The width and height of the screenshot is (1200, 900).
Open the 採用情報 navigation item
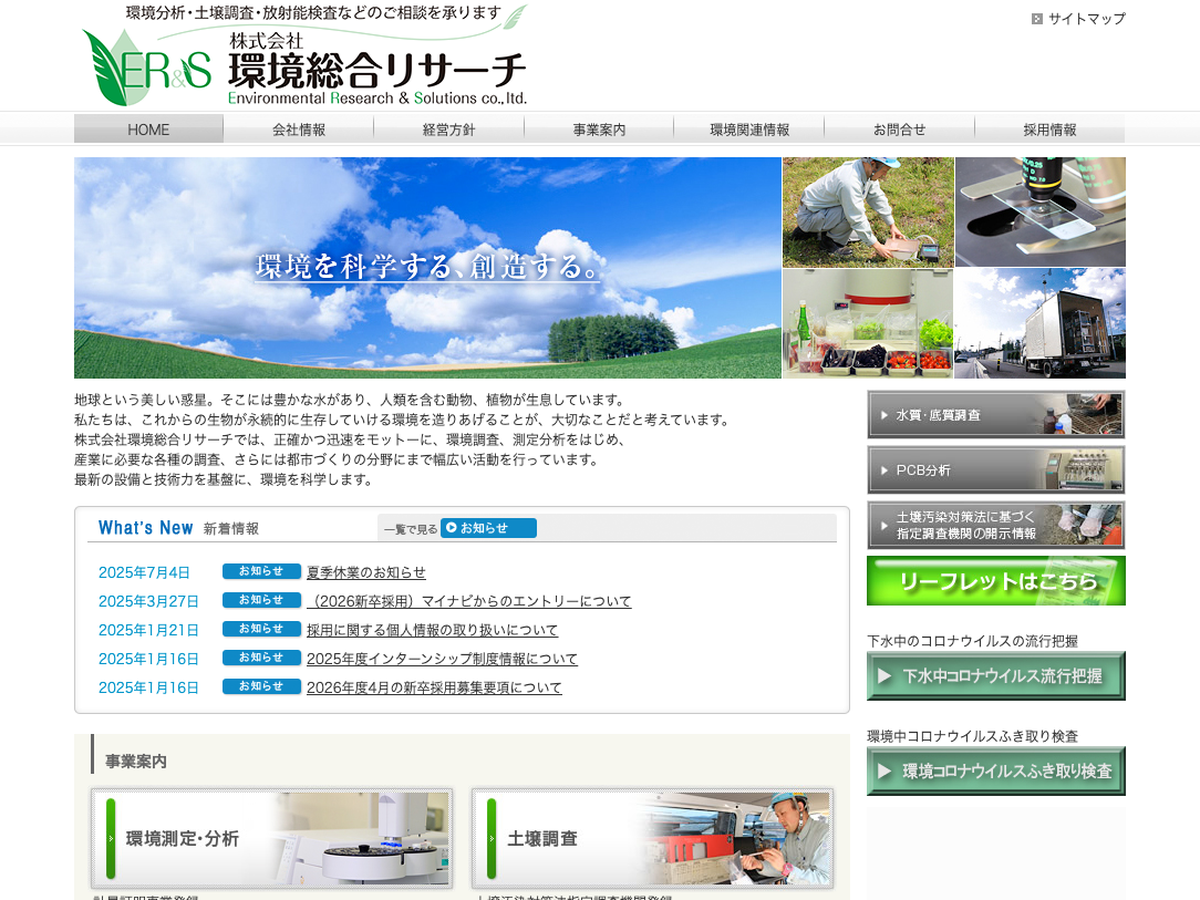coord(1049,129)
